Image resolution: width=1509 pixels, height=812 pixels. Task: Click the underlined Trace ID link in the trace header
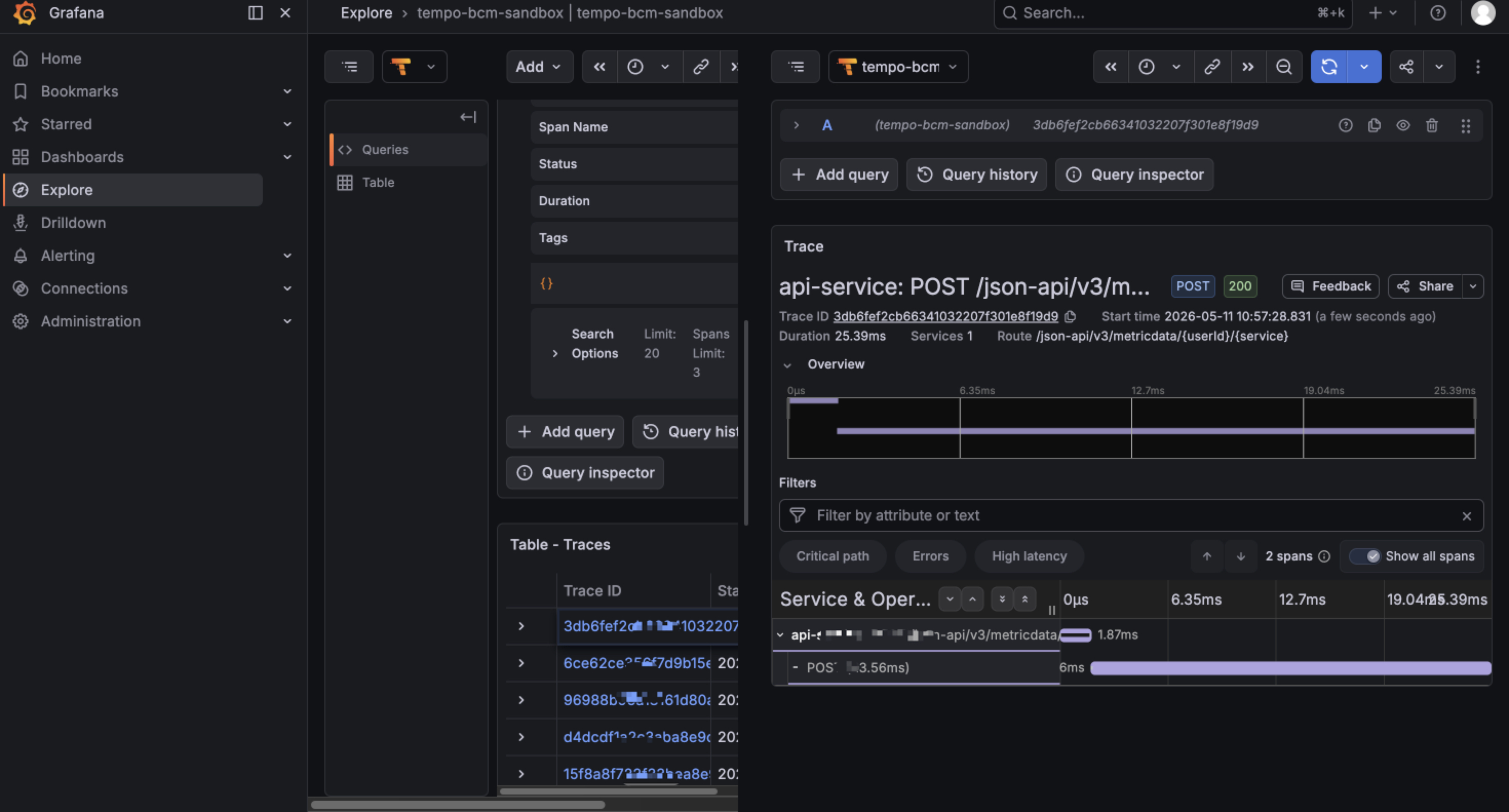(945, 317)
